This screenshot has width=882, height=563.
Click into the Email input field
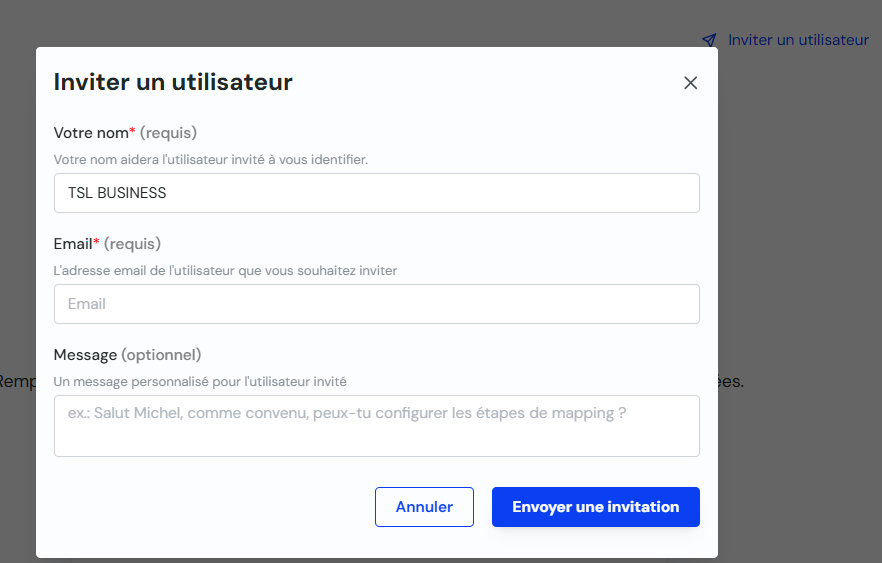[x=376, y=304]
